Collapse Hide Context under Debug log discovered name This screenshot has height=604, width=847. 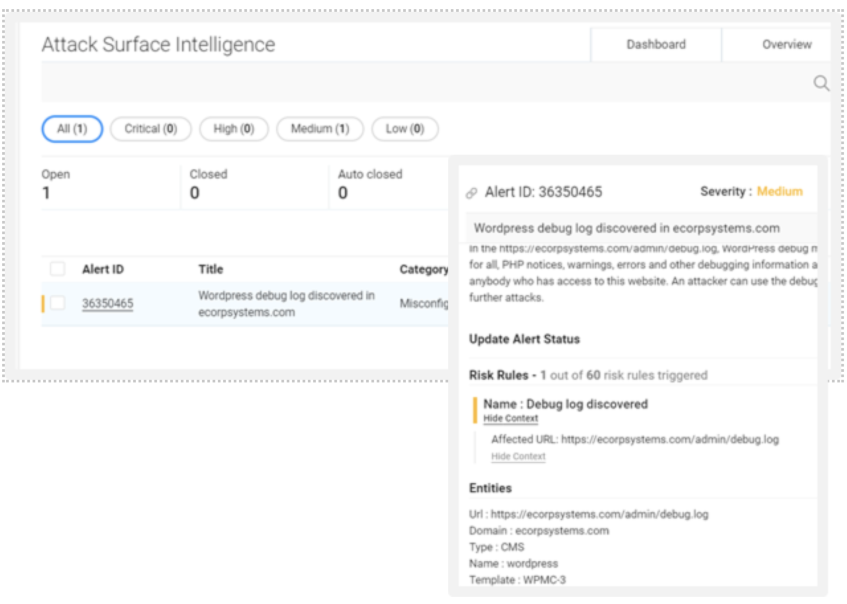tap(510, 419)
